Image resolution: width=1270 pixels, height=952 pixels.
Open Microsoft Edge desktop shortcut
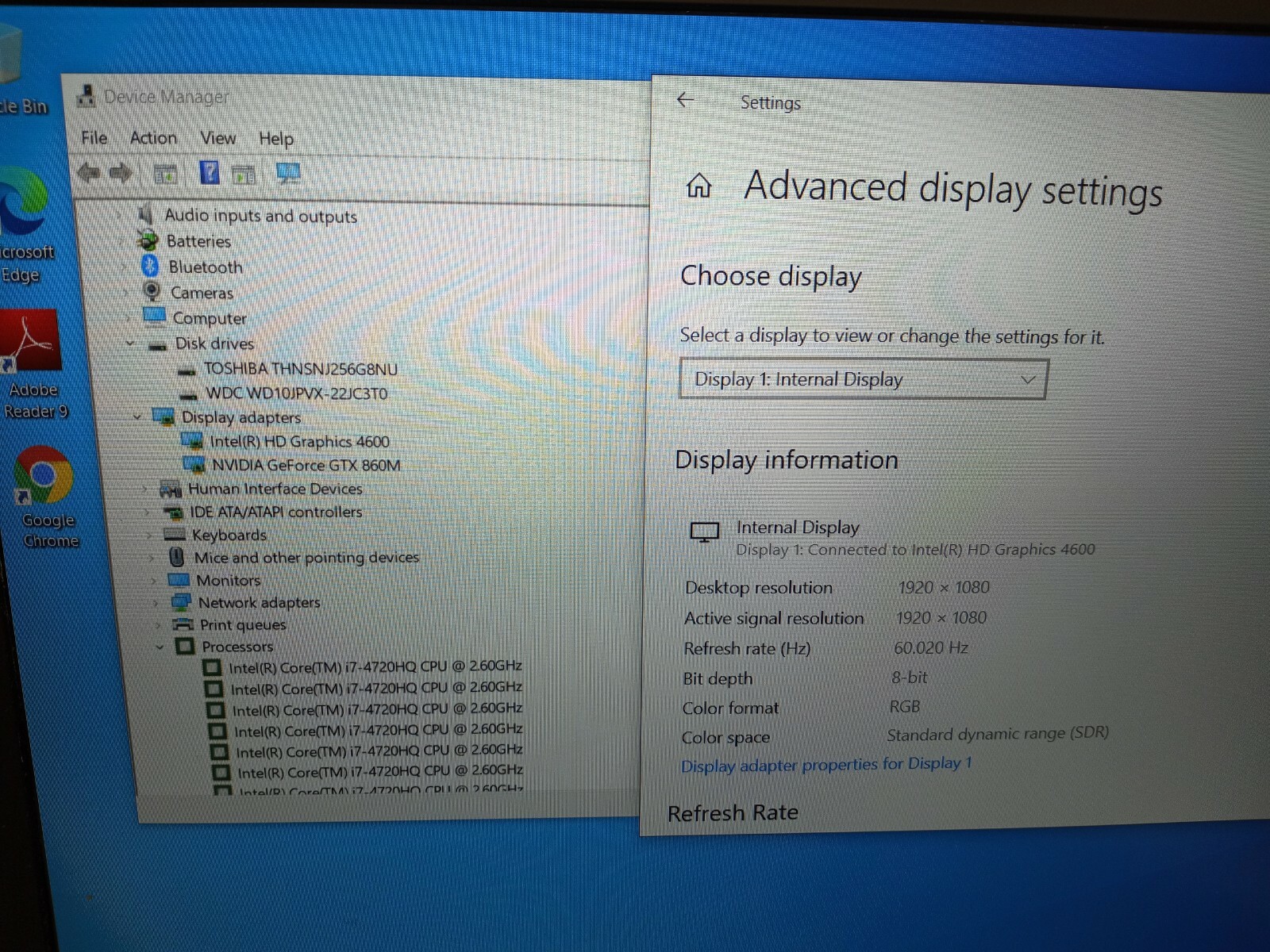click(x=24, y=226)
